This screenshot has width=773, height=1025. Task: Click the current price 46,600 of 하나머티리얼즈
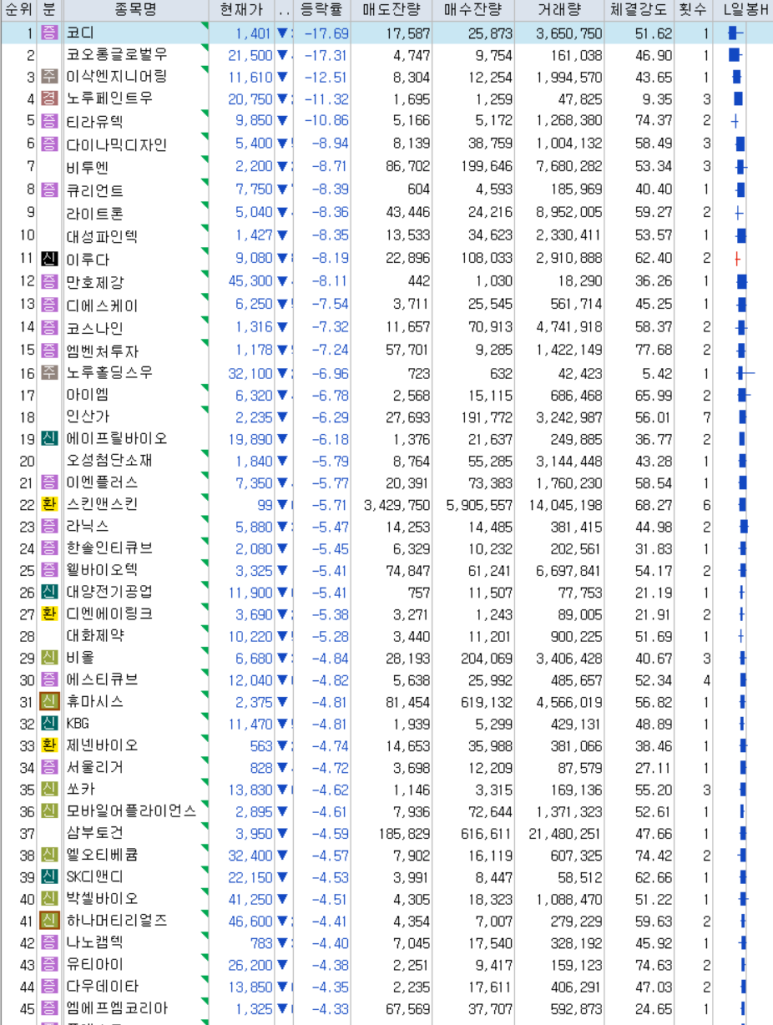click(x=251, y=920)
